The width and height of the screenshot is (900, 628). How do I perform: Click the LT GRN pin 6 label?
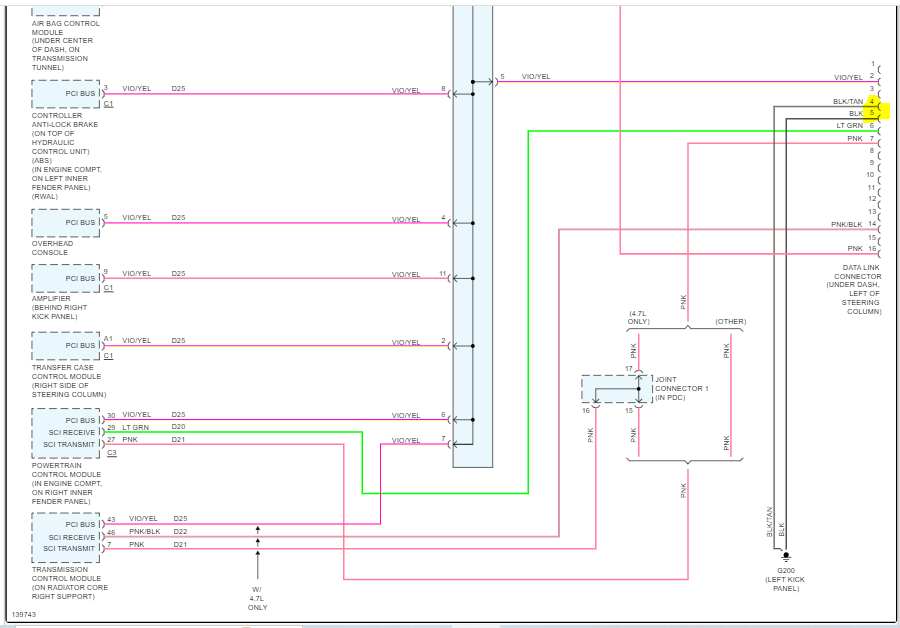pos(855,126)
